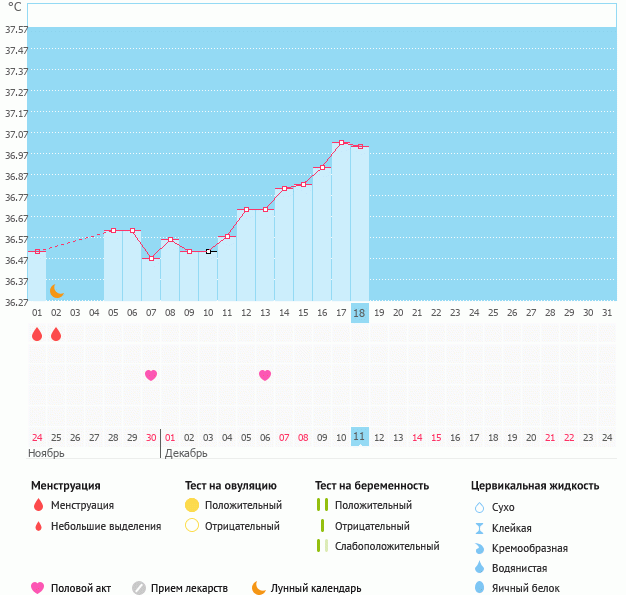The image size is (626, 595).
Task: Click the Прием лекарств pill icon
Action: pyautogui.click(x=139, y=588)
